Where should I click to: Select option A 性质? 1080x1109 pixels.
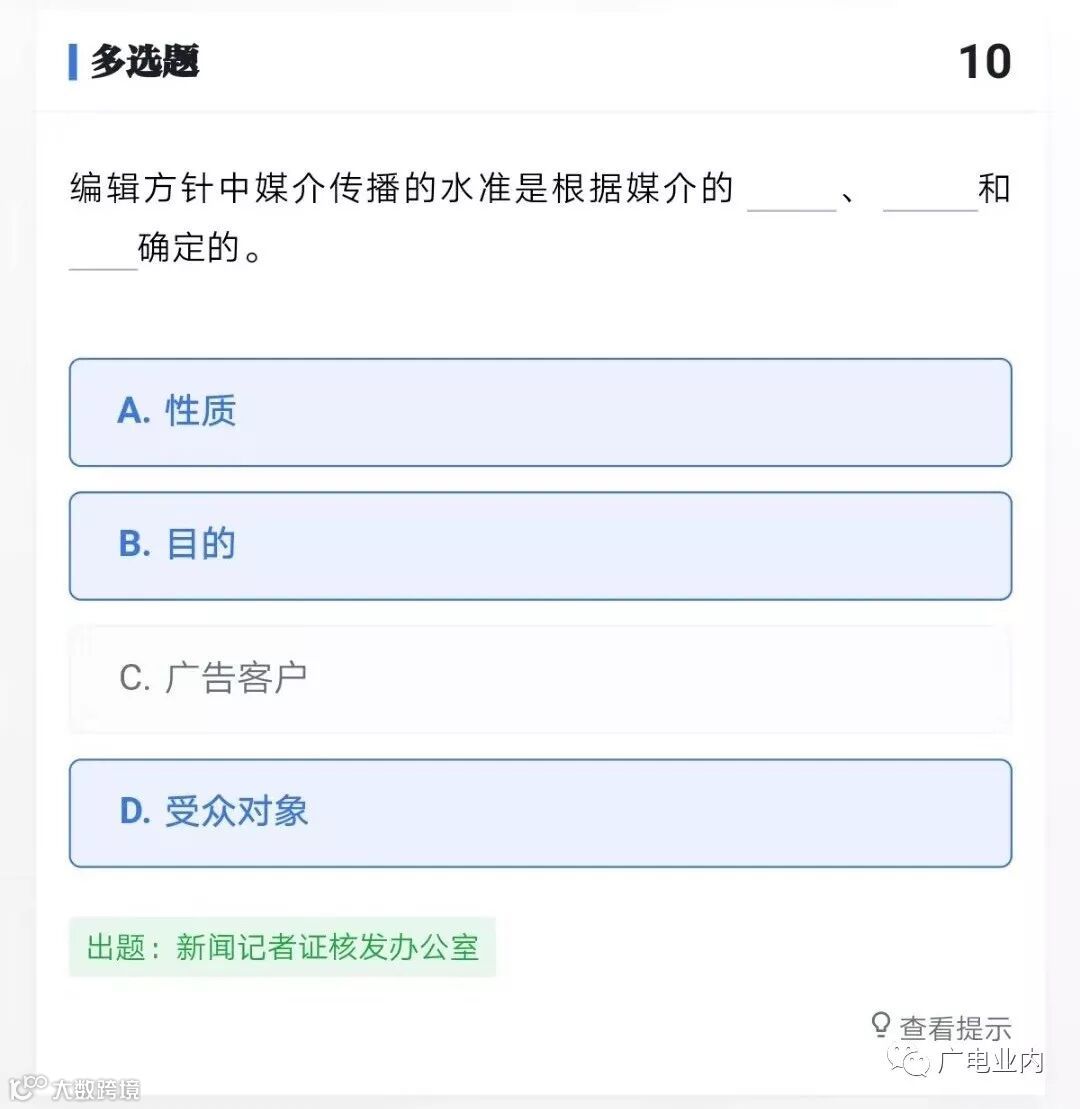point(540,412)
